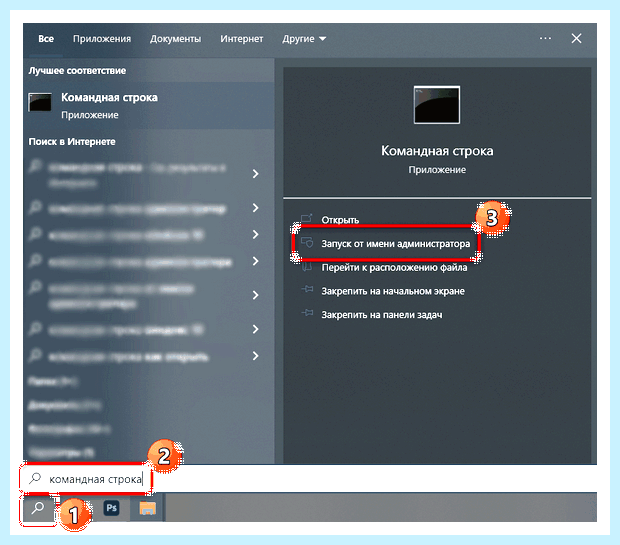Click magnifier icon inside search box
Image resolution: width=620 pixels, height=545 pixels.
click(x=35, y=478)
